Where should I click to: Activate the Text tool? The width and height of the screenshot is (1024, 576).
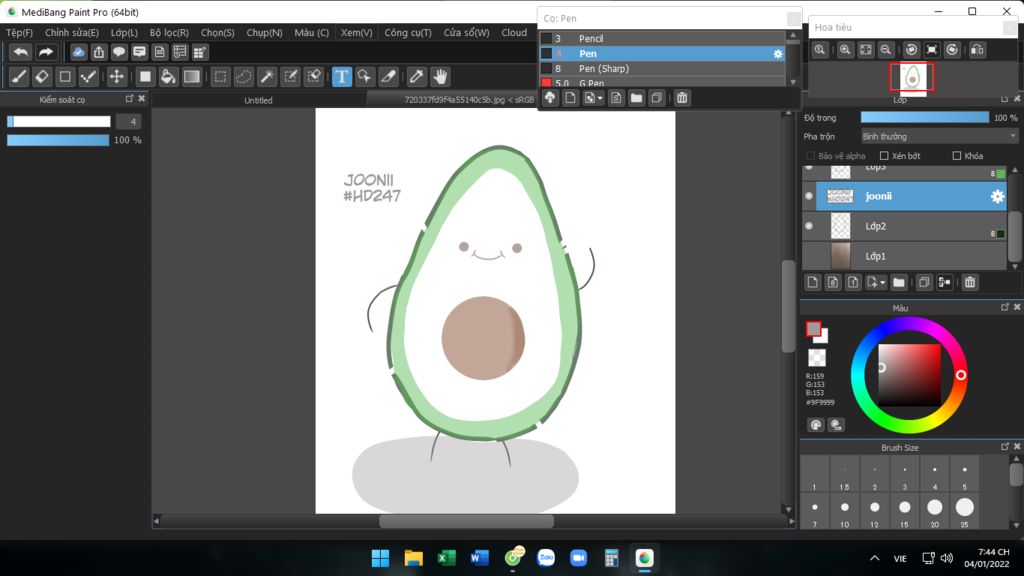342,77
